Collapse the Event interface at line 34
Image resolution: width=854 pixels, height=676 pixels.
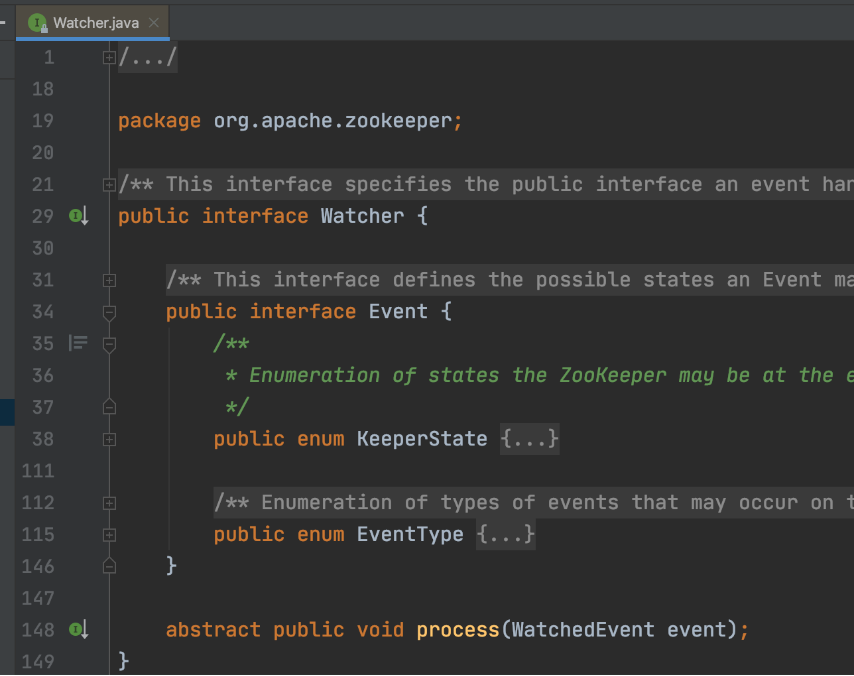109,312
